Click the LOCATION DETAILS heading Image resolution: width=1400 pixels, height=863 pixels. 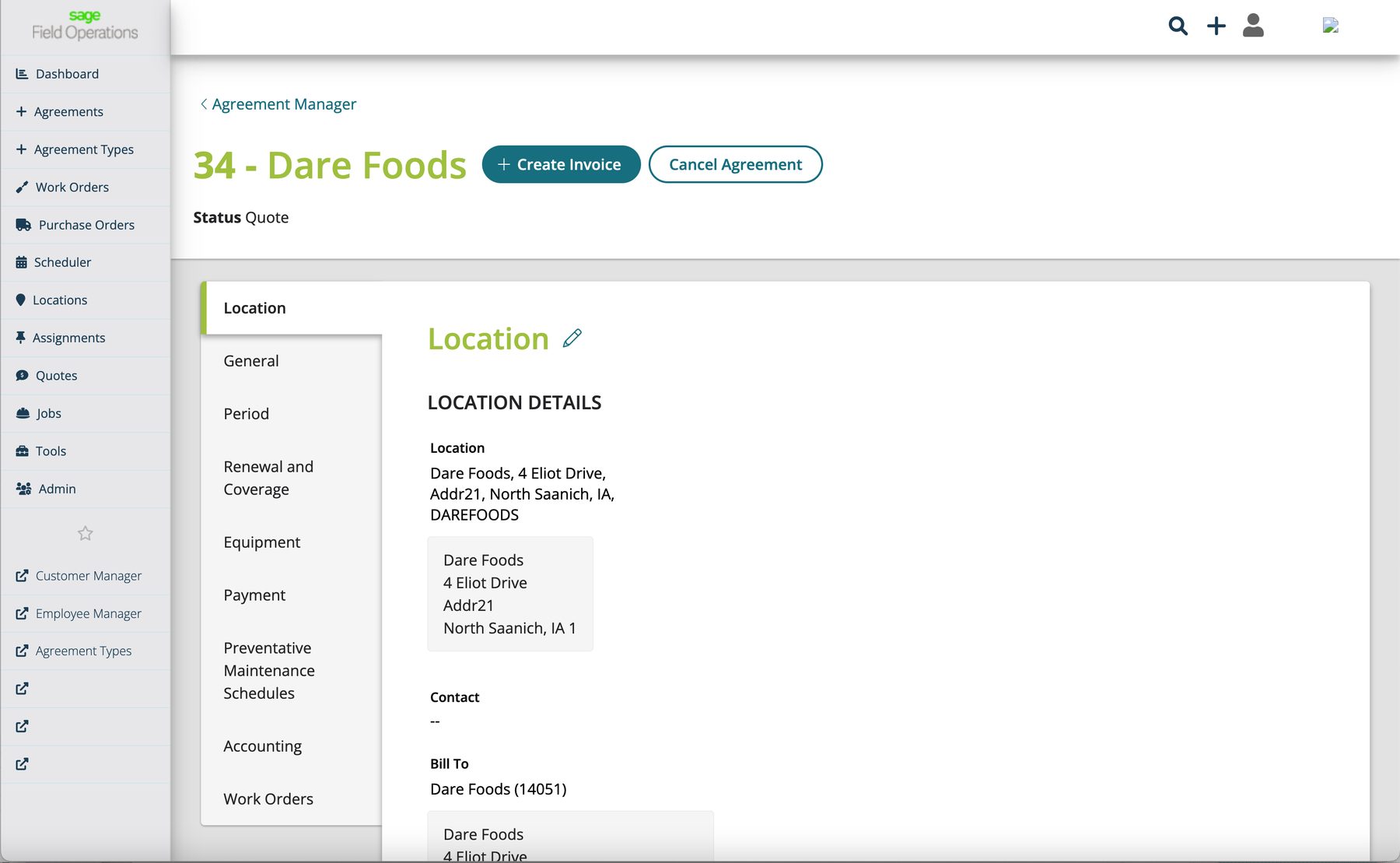click(x=514, y=403)
